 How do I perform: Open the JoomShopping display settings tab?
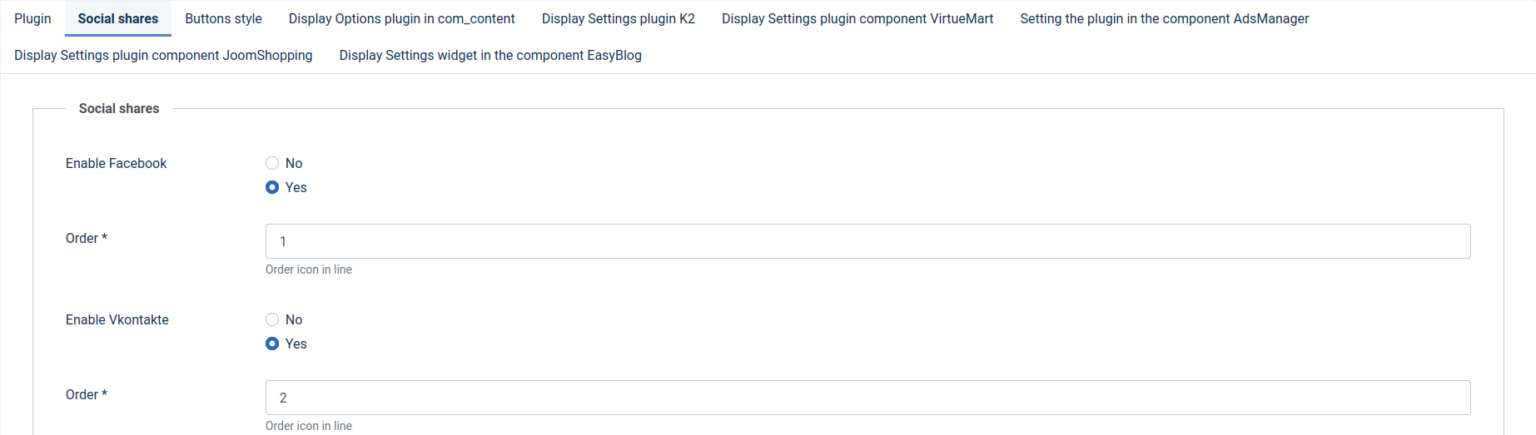point(163,56)
